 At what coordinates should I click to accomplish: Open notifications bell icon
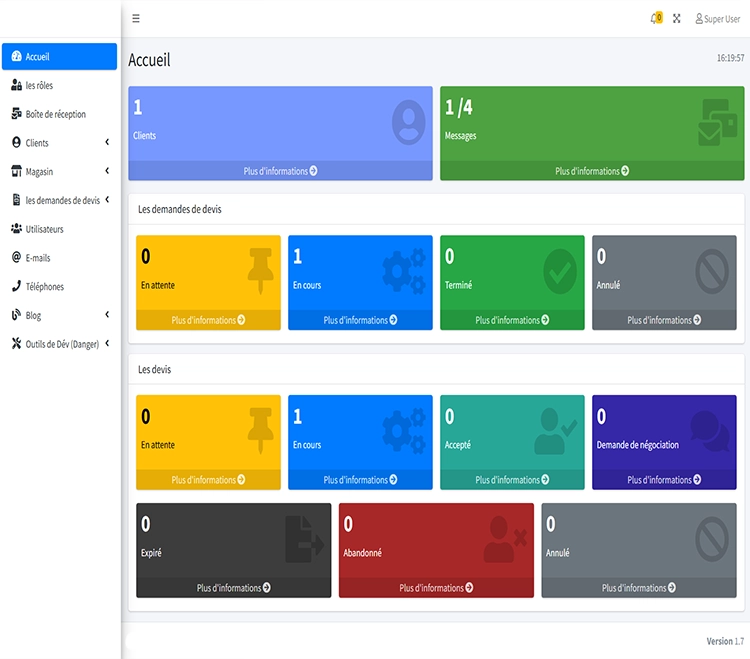[656, 18]
